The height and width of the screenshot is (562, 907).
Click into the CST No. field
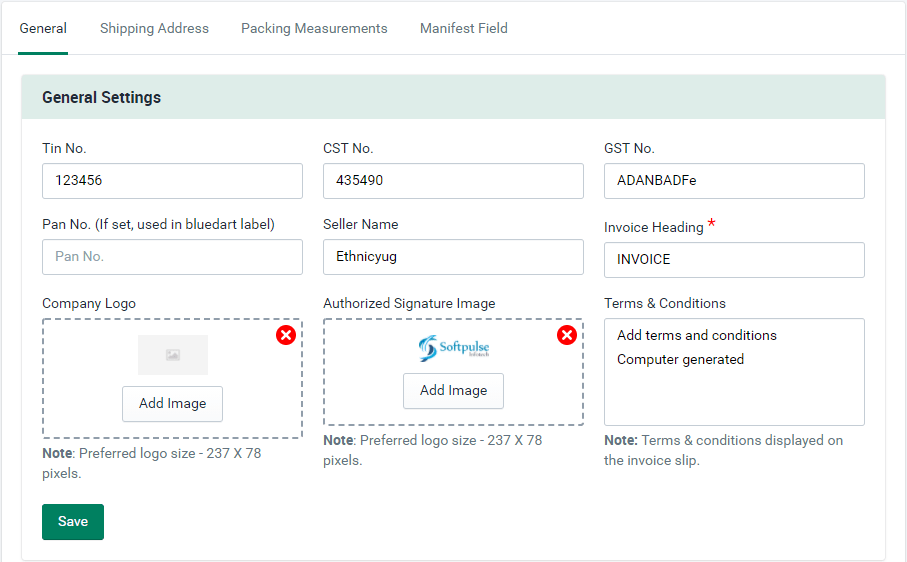pyautogui.click(x=453, y=181)
